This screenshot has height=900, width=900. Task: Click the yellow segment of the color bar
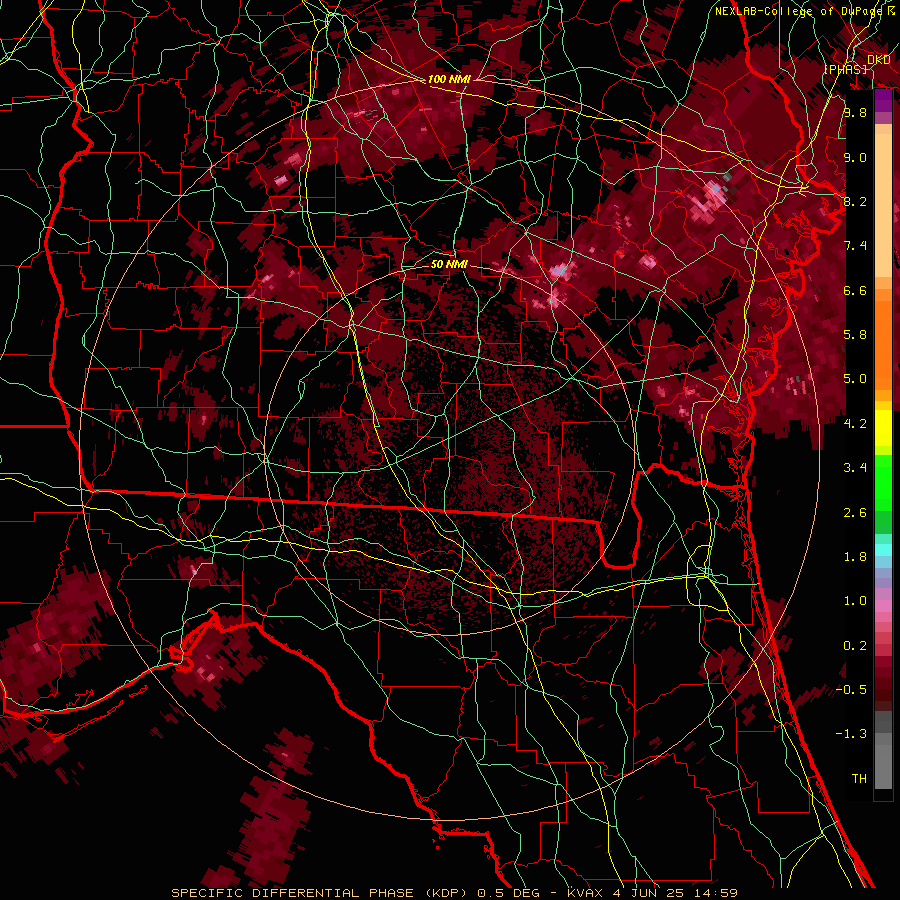click(883, 428)
